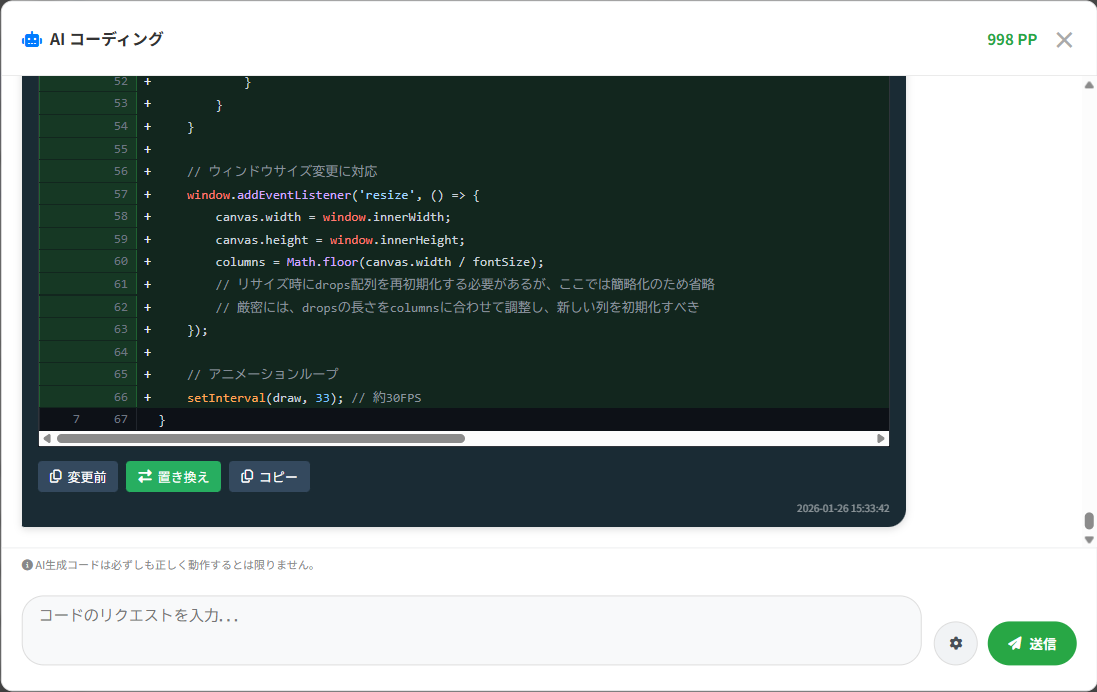Click line number 57 in the diff gutter
This screenshot has width=1097, height=692.
point(122,194)
